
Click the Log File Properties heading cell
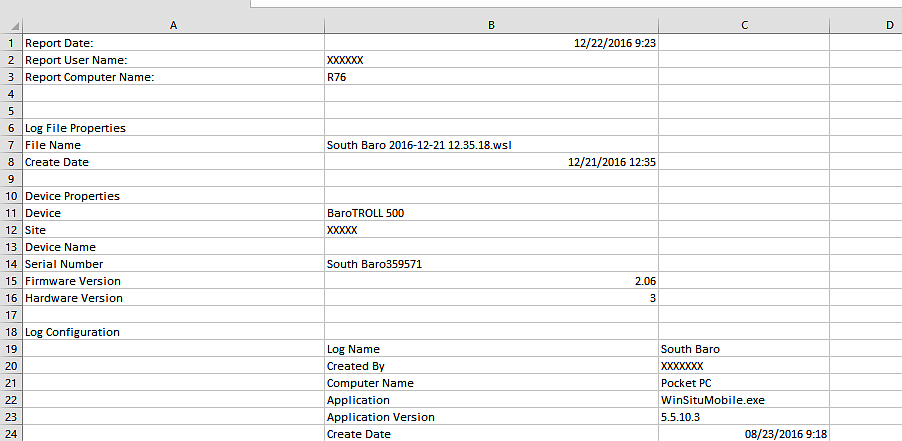(173, 128)
